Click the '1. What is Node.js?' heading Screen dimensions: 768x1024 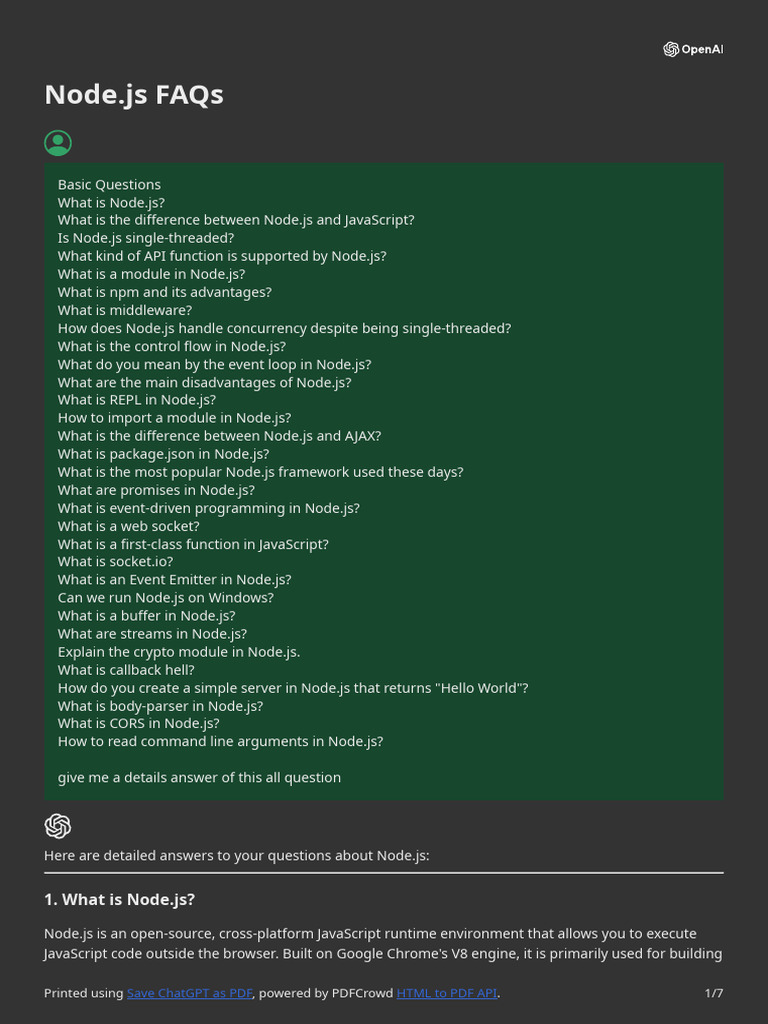tap(119, 899)
